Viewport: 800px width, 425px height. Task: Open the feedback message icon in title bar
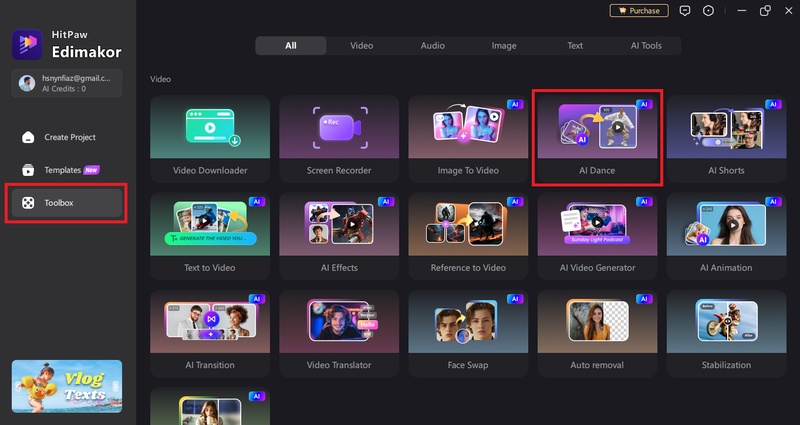(685, 11)
